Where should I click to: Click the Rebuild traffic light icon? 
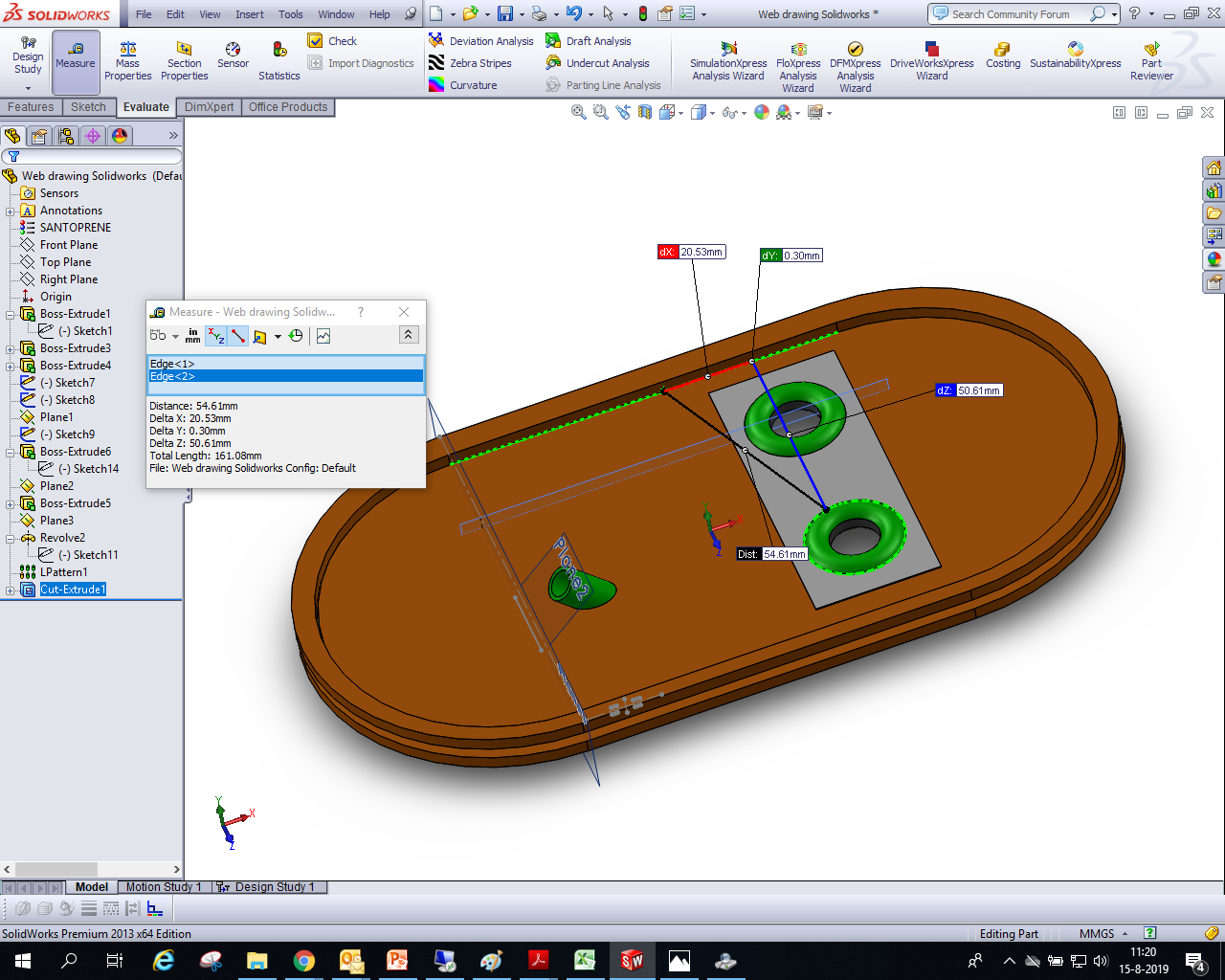[x=642, y=13]
